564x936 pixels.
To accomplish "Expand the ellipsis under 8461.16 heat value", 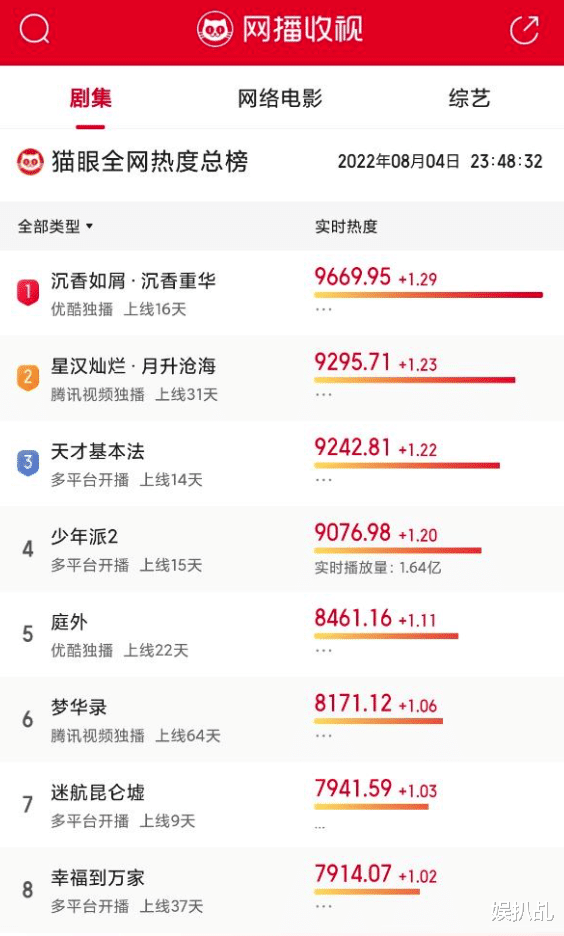I will 323,651.
